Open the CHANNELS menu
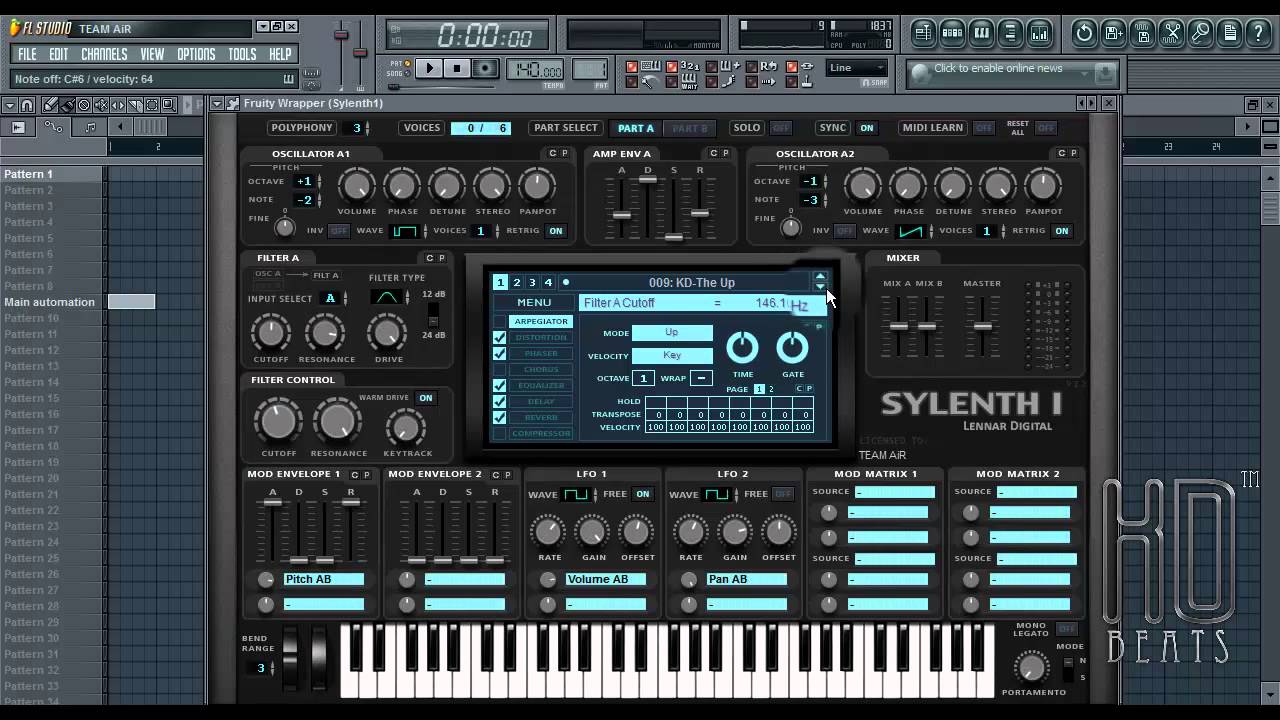 104,54
